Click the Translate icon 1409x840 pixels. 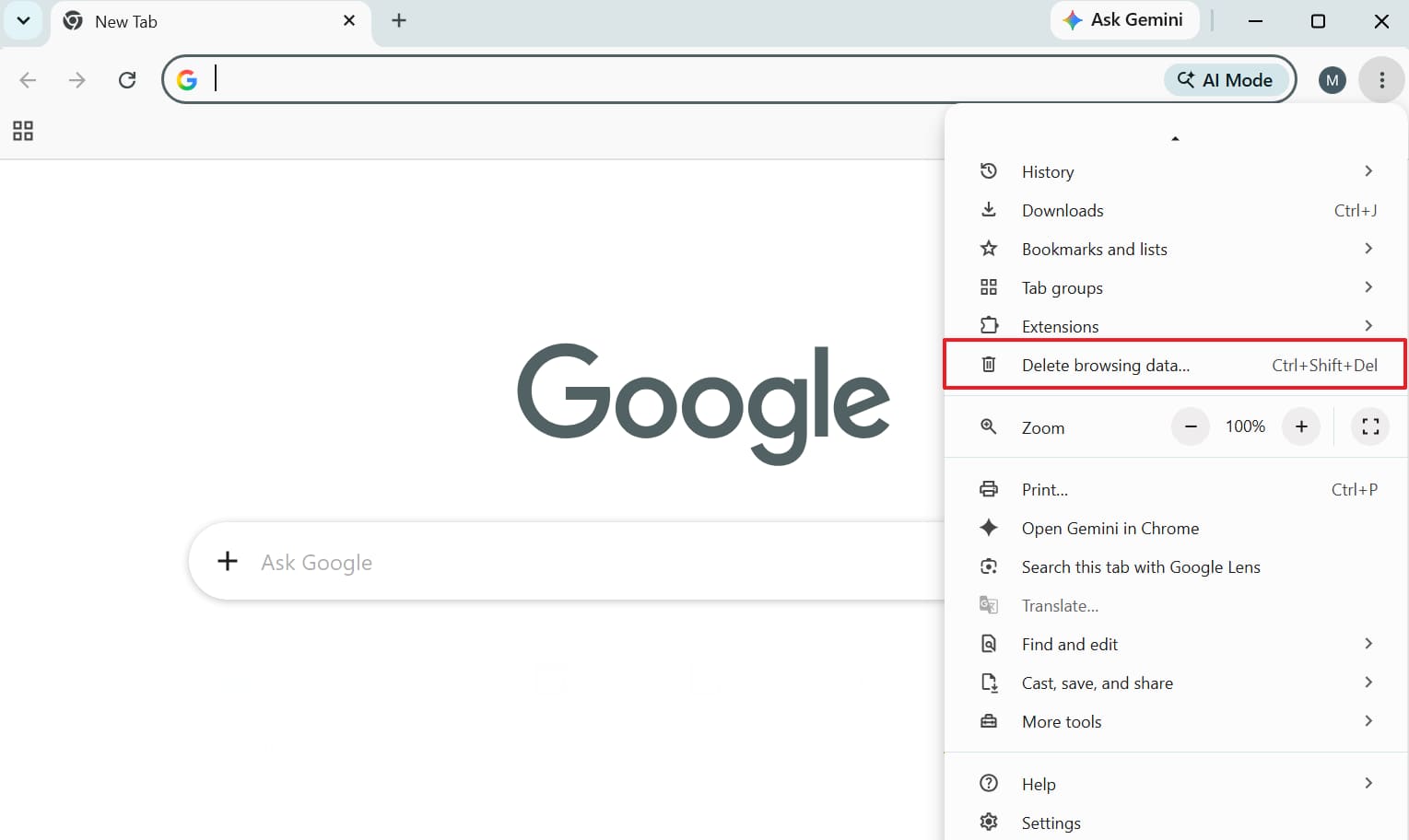989,605
